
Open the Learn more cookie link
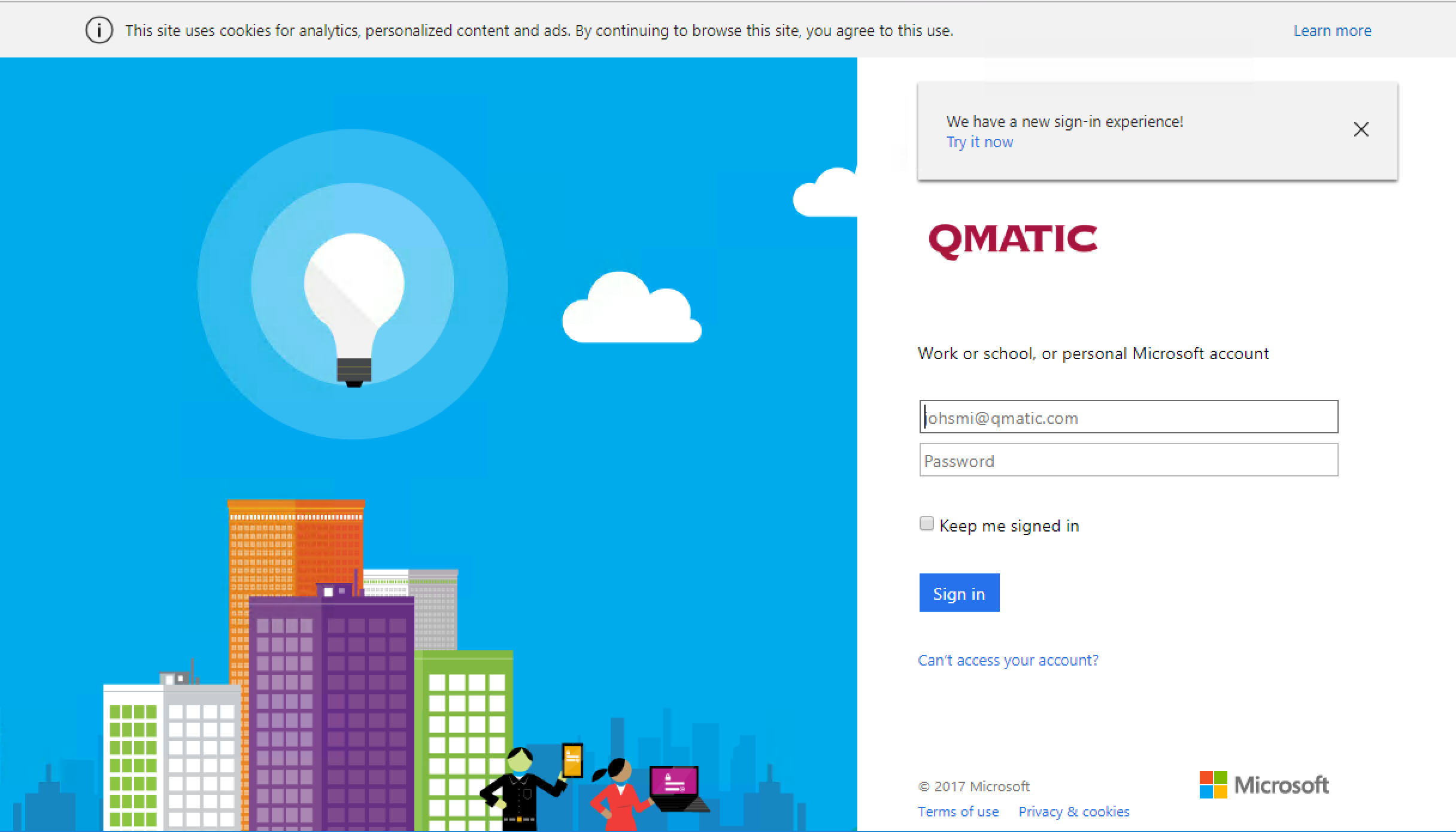pos(1332,31)
